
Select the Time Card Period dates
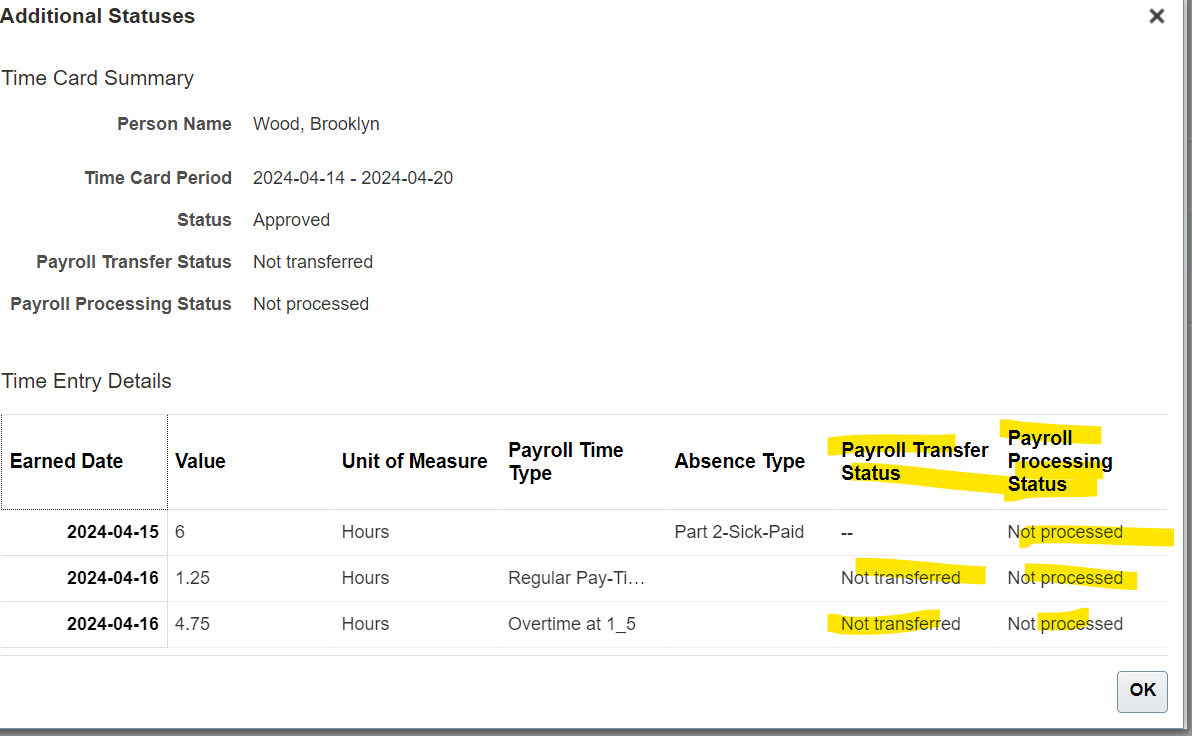click(x=353, y=177)
